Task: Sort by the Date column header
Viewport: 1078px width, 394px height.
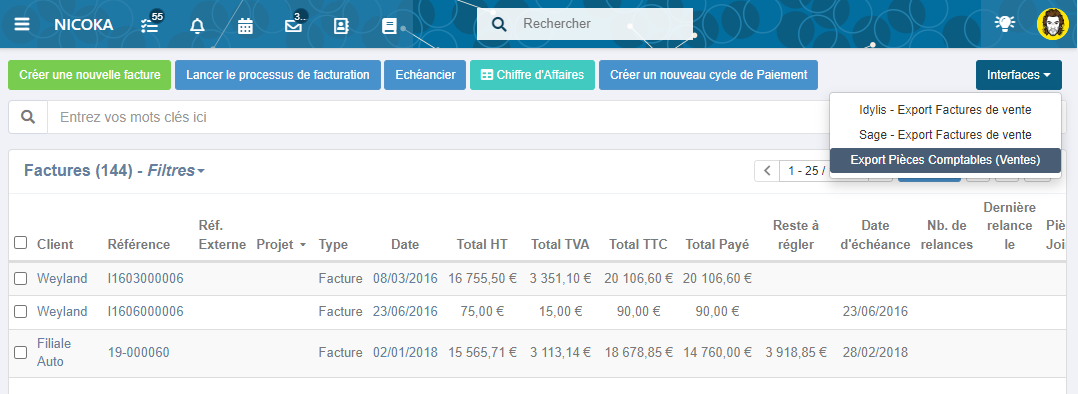Action: coord(405,245)
